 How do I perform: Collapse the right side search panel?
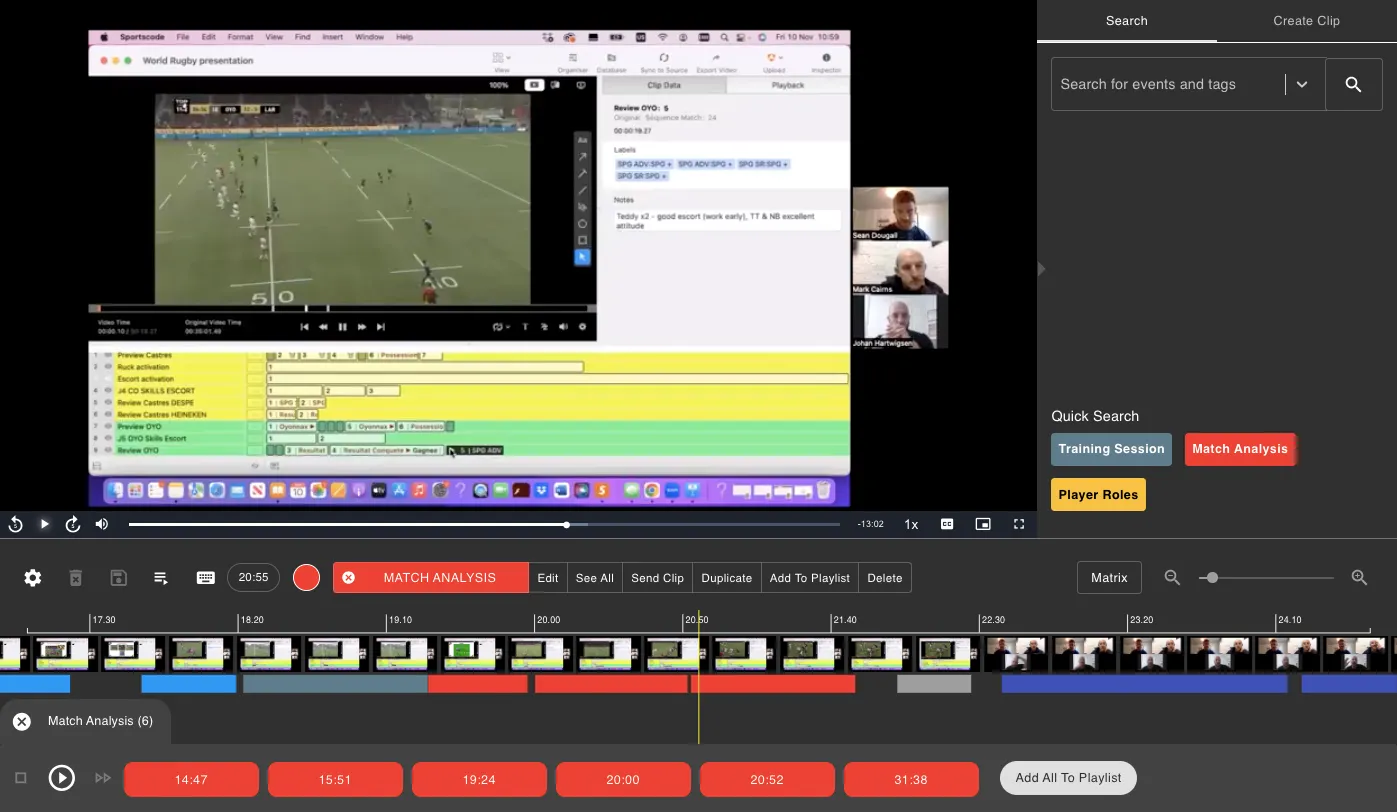(1041, 269)
